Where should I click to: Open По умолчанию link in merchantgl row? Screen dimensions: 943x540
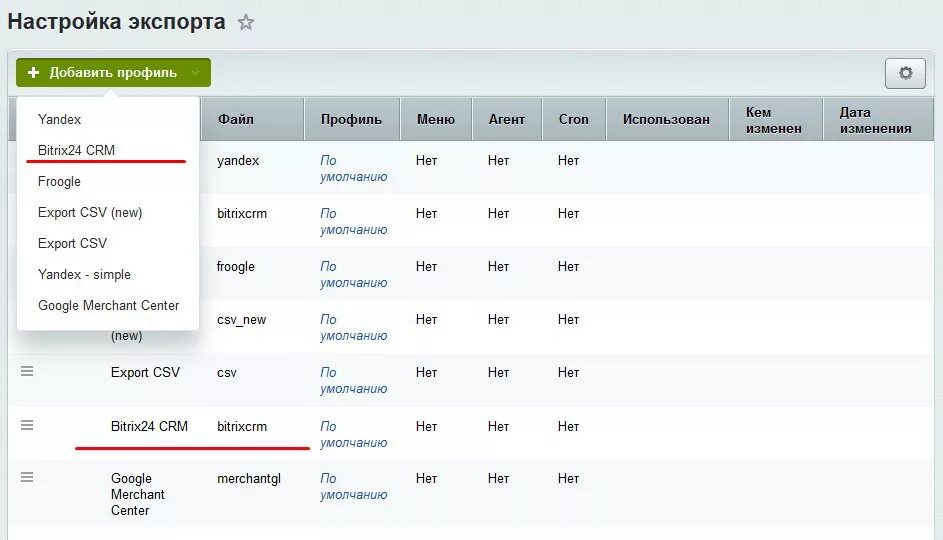coord(353,486)
